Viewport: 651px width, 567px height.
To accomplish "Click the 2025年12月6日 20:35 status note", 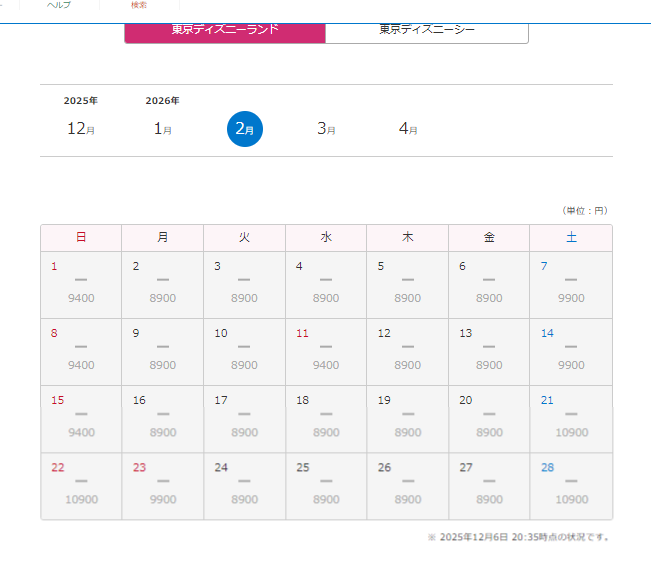I will click(518, 537).
